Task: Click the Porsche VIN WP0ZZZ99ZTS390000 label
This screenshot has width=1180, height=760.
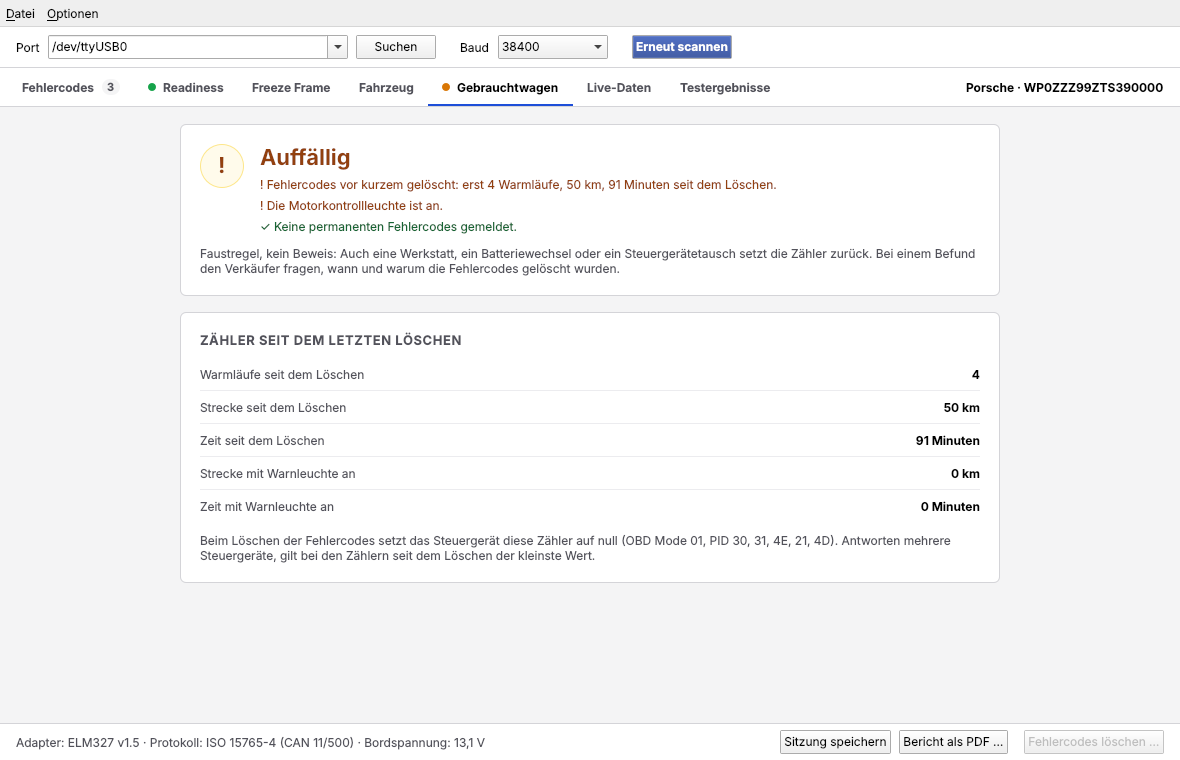Action: point(1064,87)
